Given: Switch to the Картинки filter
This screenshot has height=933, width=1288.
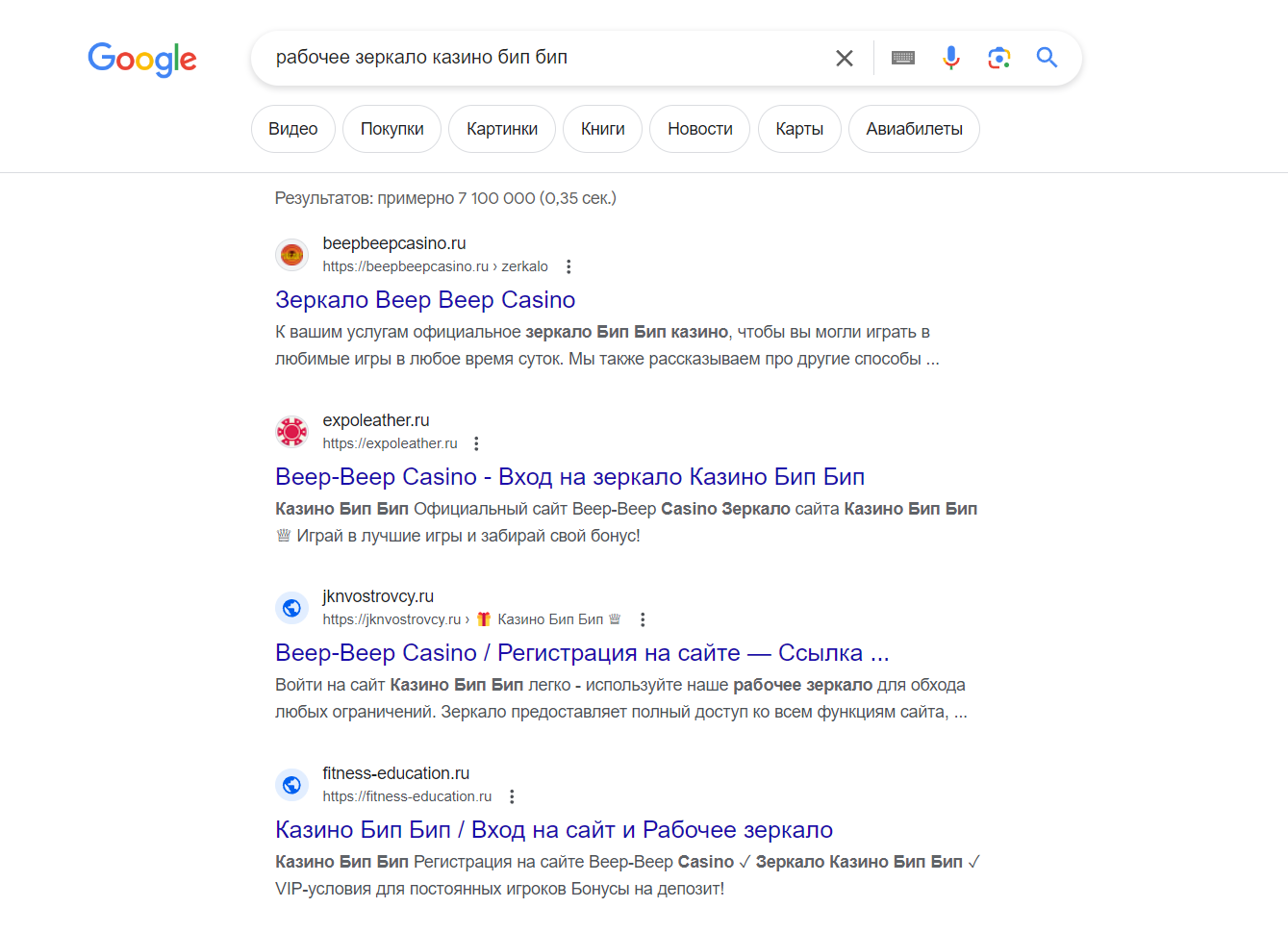Looking at the screenshot, I should point(502,129).
